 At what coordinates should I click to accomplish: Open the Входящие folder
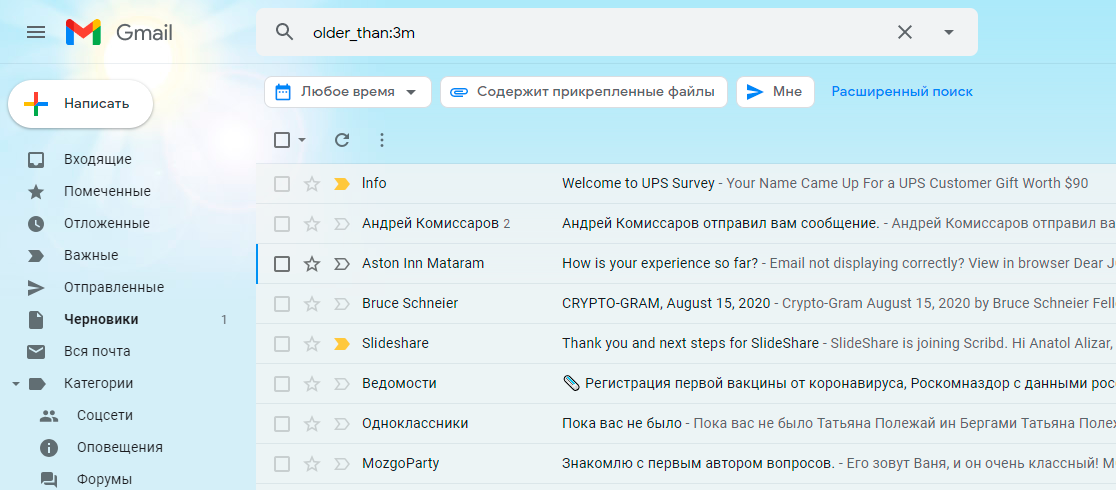[x=97, y=159]
